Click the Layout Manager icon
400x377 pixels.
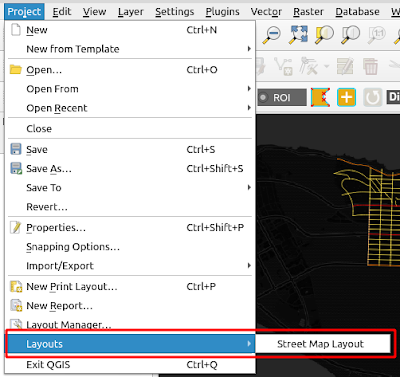[x=16, y=324]
